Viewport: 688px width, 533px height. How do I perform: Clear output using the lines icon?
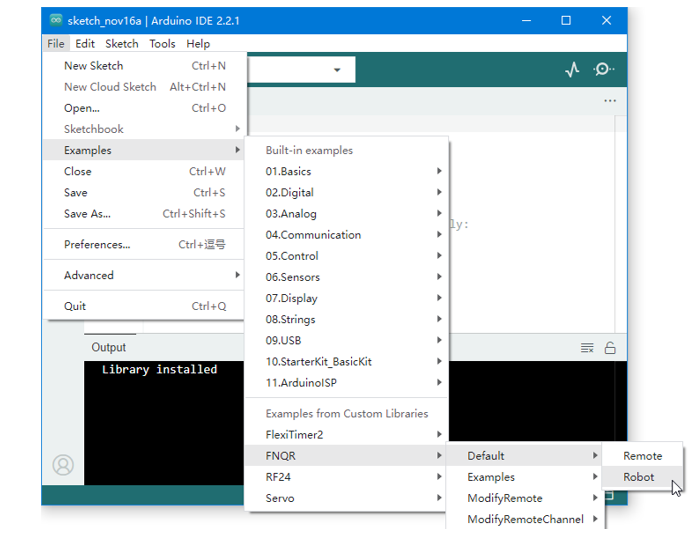587,348
